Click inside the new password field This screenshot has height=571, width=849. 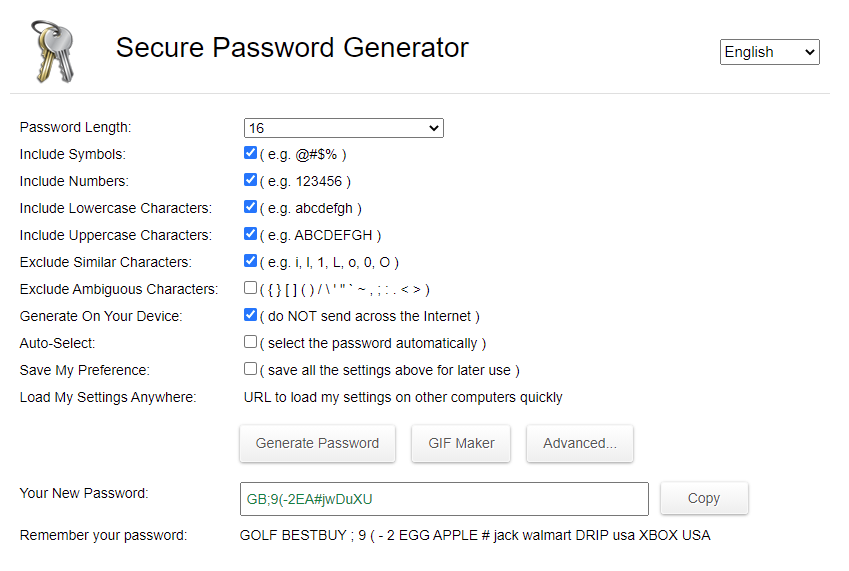tap(444, 499)
